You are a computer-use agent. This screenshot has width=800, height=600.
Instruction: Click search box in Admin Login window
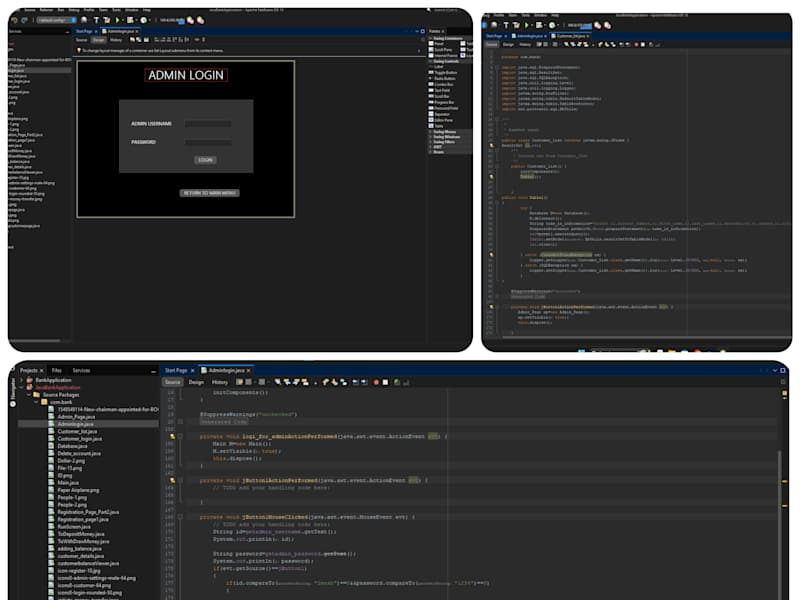[x=447, y=10]
